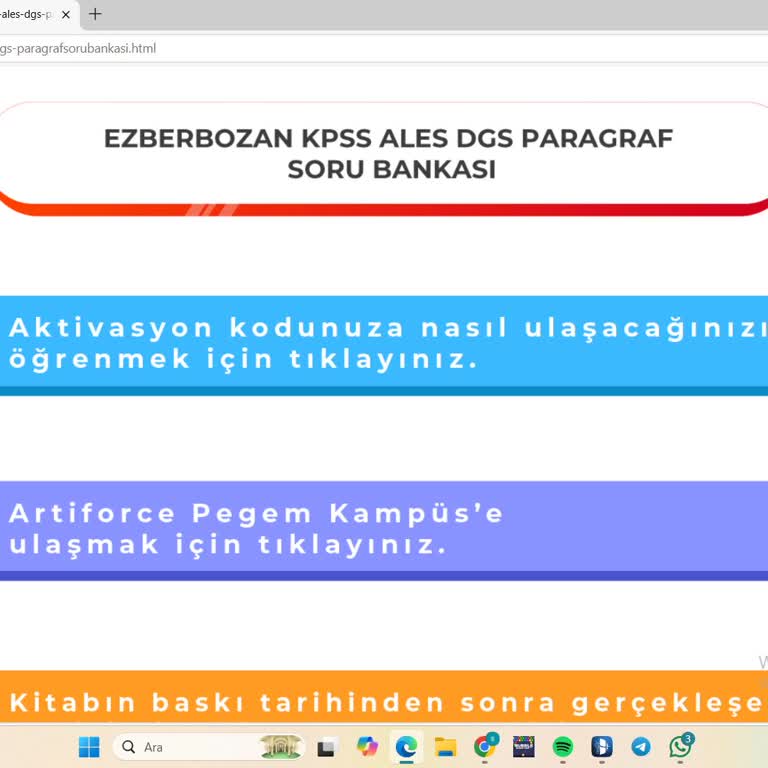Click the address bar URL paragrafsorubankasi.html

pos(78,48)
